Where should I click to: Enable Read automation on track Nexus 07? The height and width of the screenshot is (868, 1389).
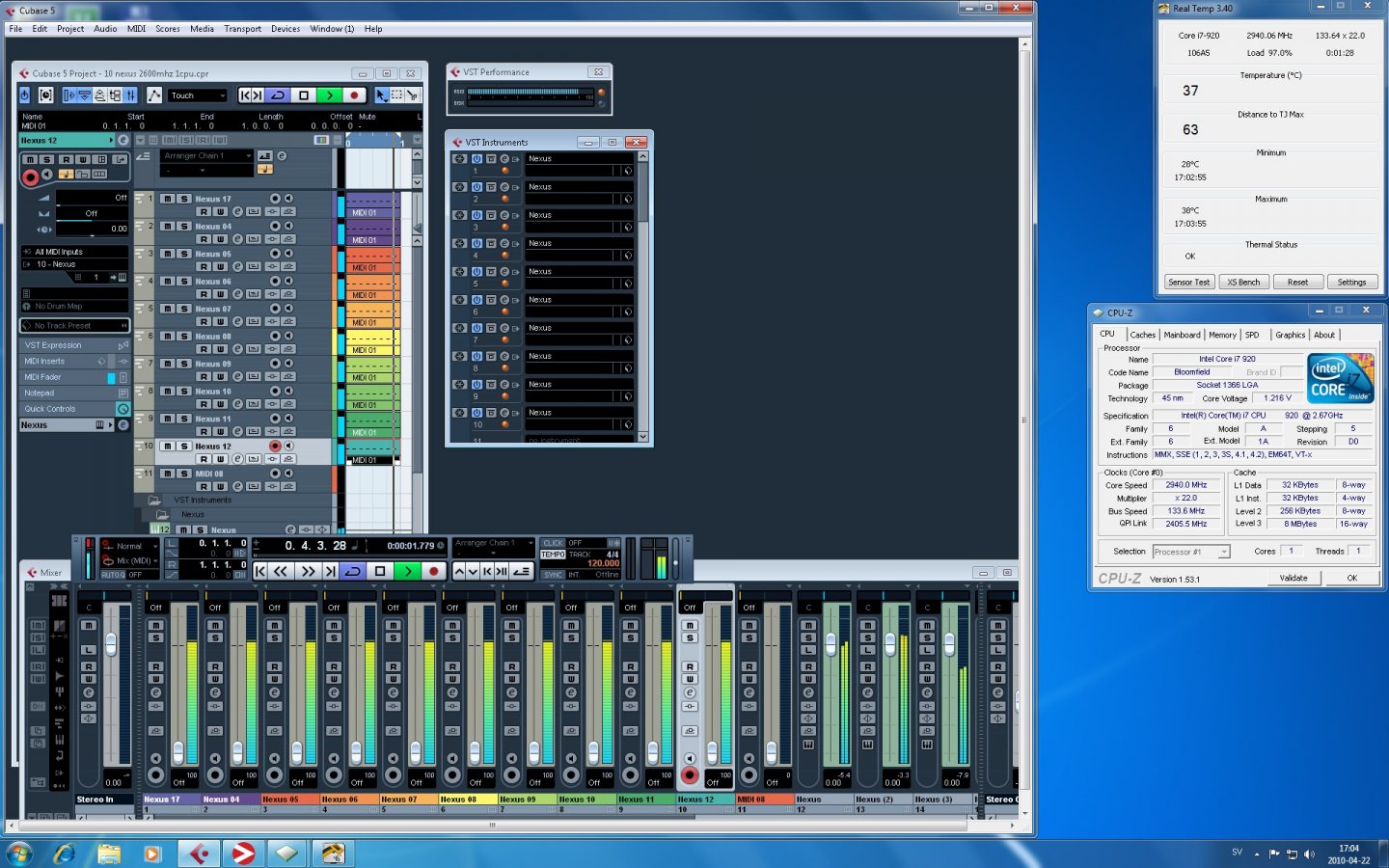pos(204,322)
